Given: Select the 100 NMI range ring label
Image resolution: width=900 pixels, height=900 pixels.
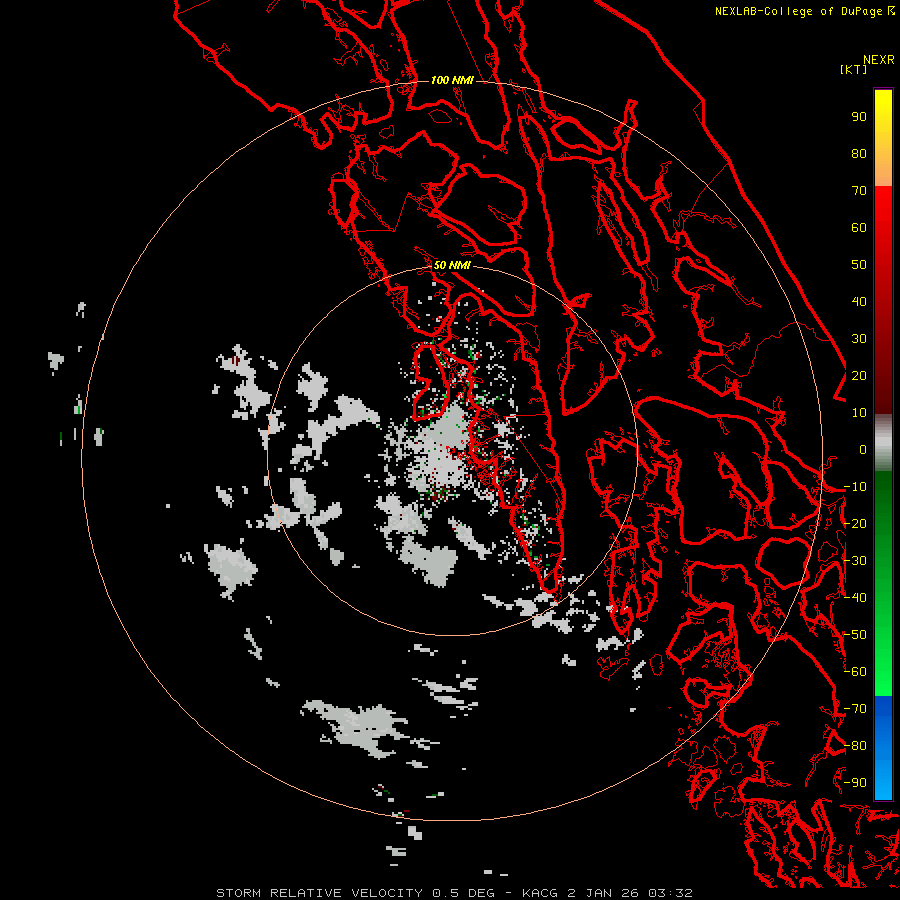Looking at the screenshot, I should (x=452, y=80).
